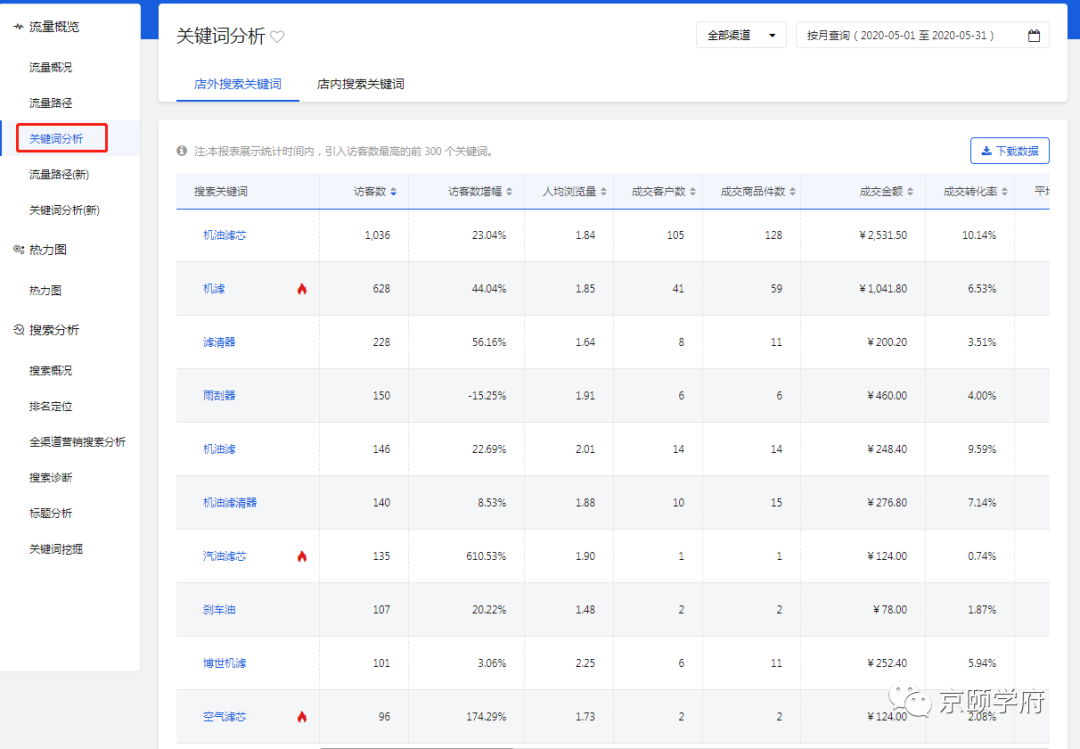This screenshot has width=1080, height=749.
Task: Click the magnifier icon beside 搜索分析
Action: (19, 329)
